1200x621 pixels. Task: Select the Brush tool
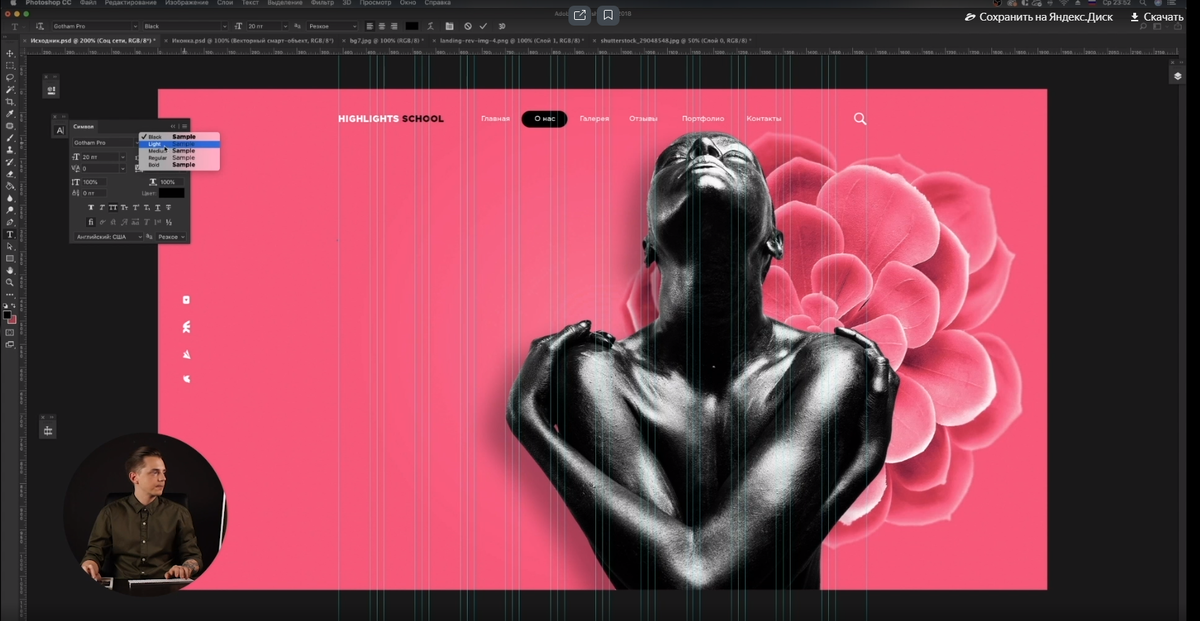10,138
